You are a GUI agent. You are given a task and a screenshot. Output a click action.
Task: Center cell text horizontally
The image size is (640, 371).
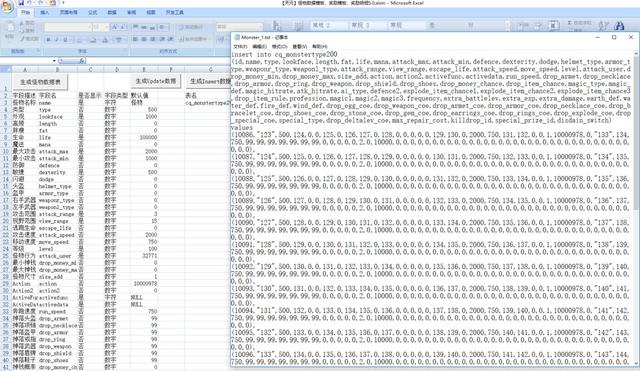144,39
